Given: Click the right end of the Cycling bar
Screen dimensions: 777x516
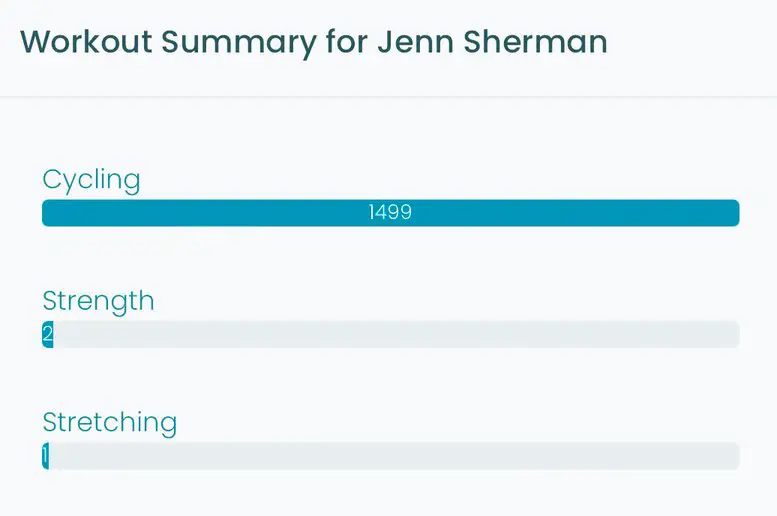Looking at the screenshot, I should (x=732, y=213).
